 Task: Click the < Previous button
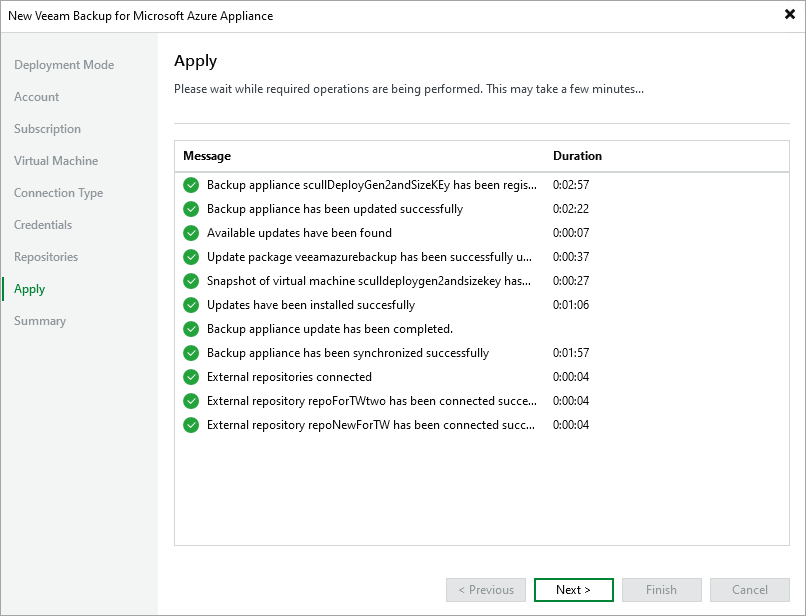(486, 590)
